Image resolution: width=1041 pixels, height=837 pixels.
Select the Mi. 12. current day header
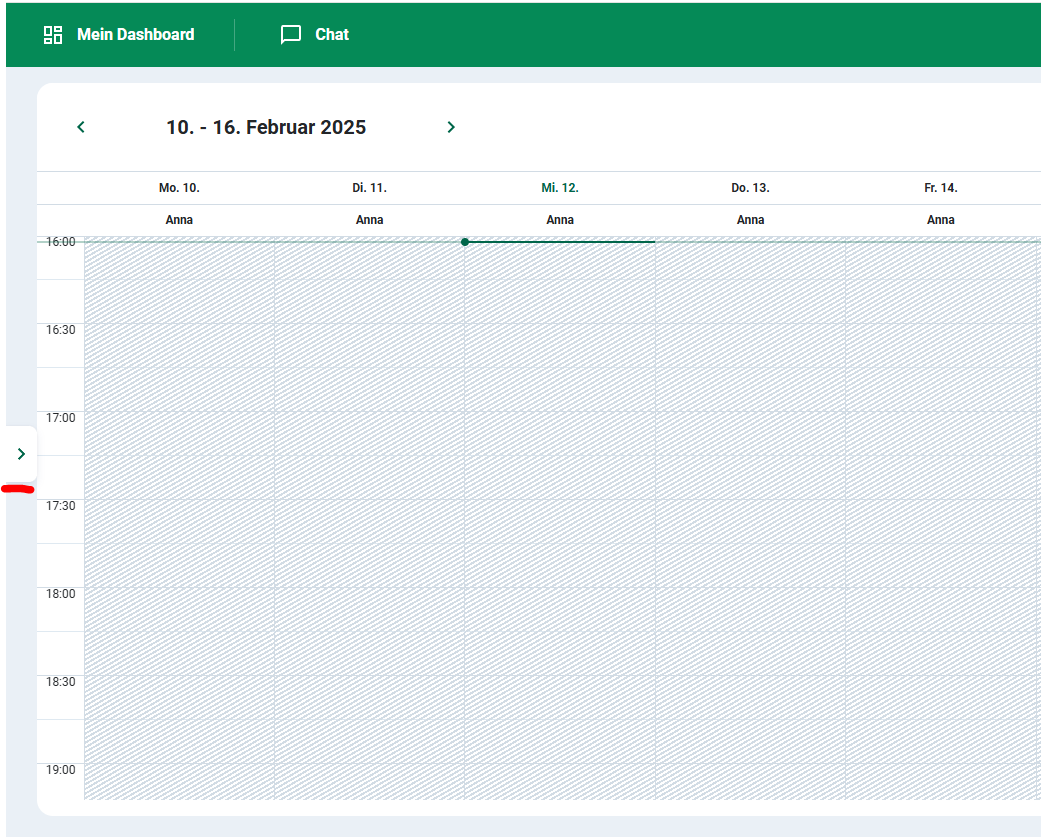pos(560,188)
